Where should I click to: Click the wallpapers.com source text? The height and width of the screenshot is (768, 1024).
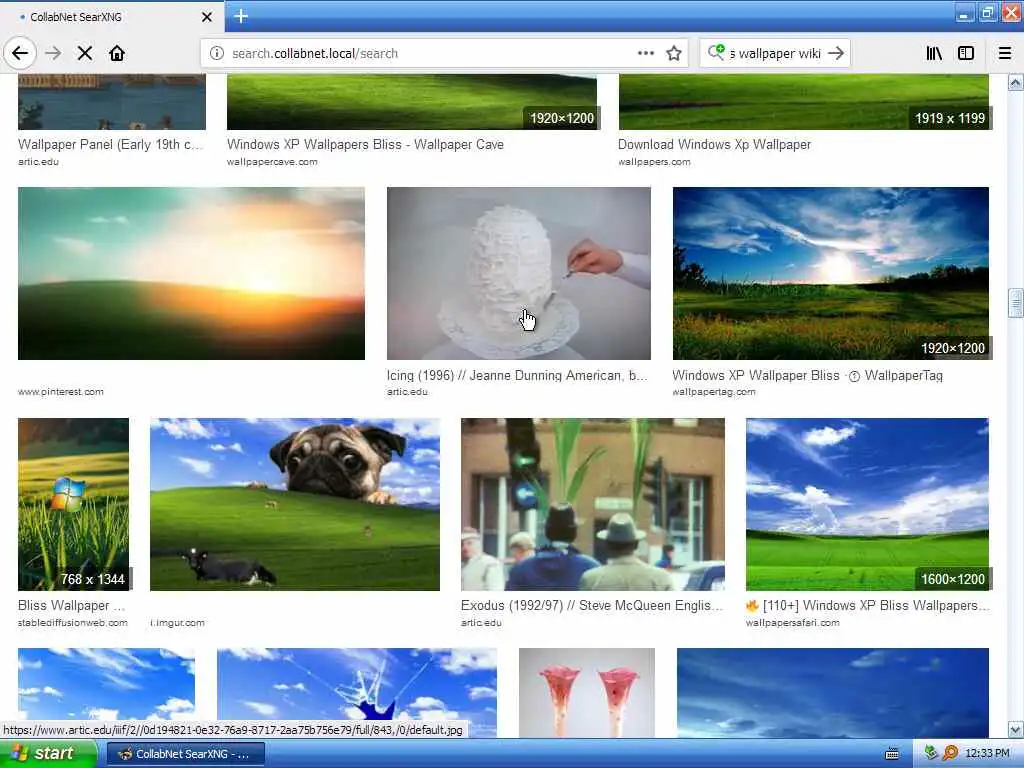tap(654, 162)
